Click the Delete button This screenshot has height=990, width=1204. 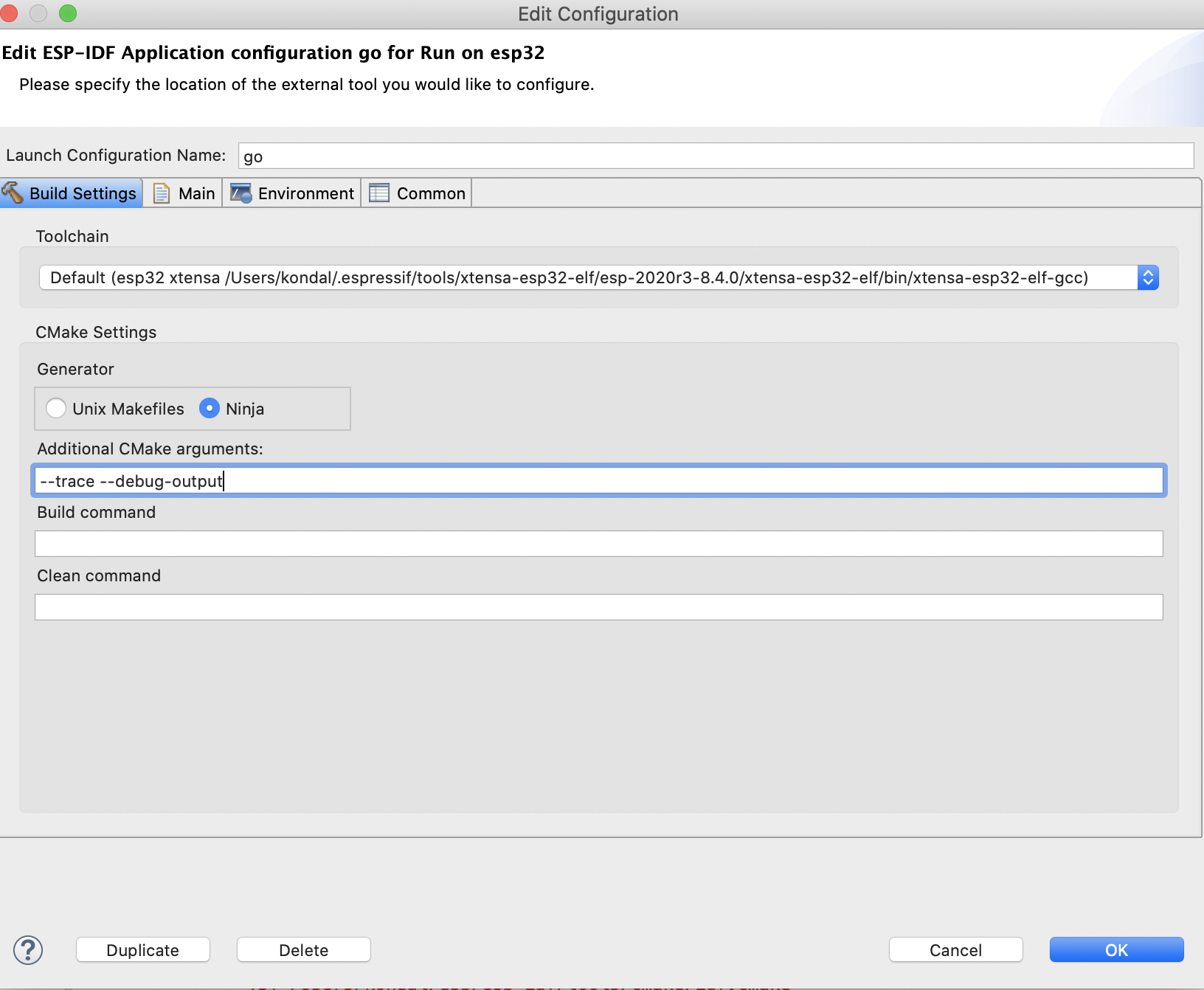[302, 950]
